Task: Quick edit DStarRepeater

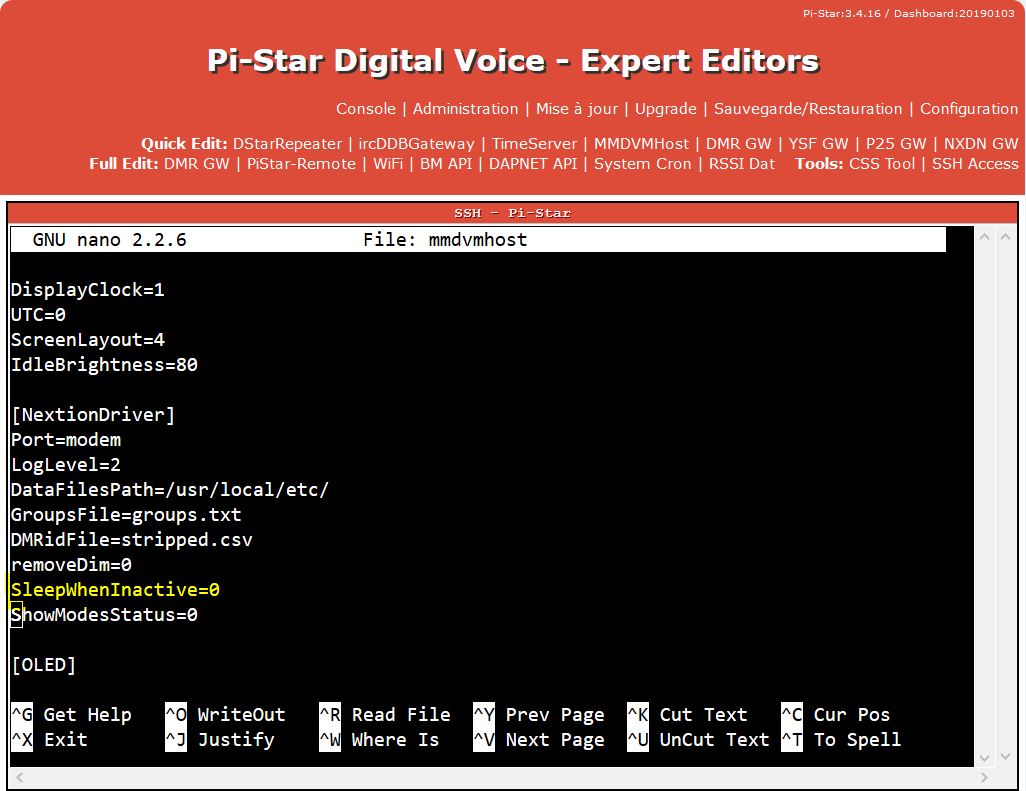Action: coord(287,144)
